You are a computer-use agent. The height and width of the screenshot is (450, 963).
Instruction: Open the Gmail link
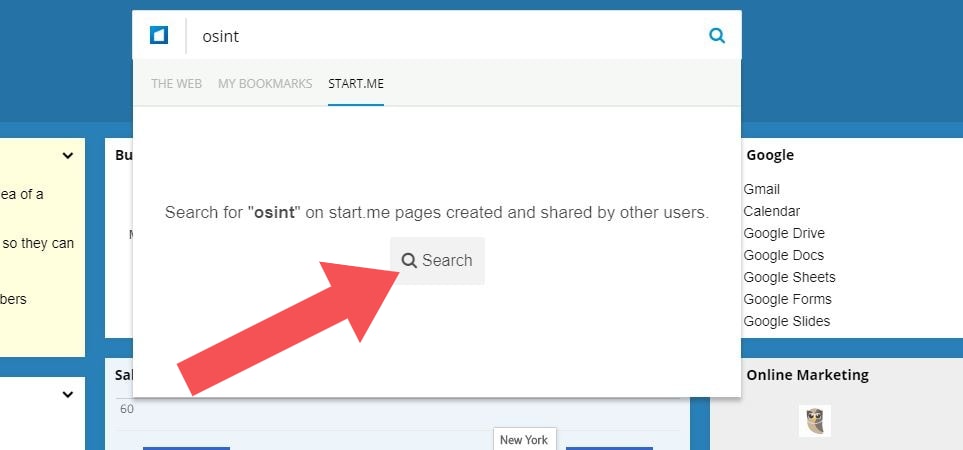click(762, 189)
